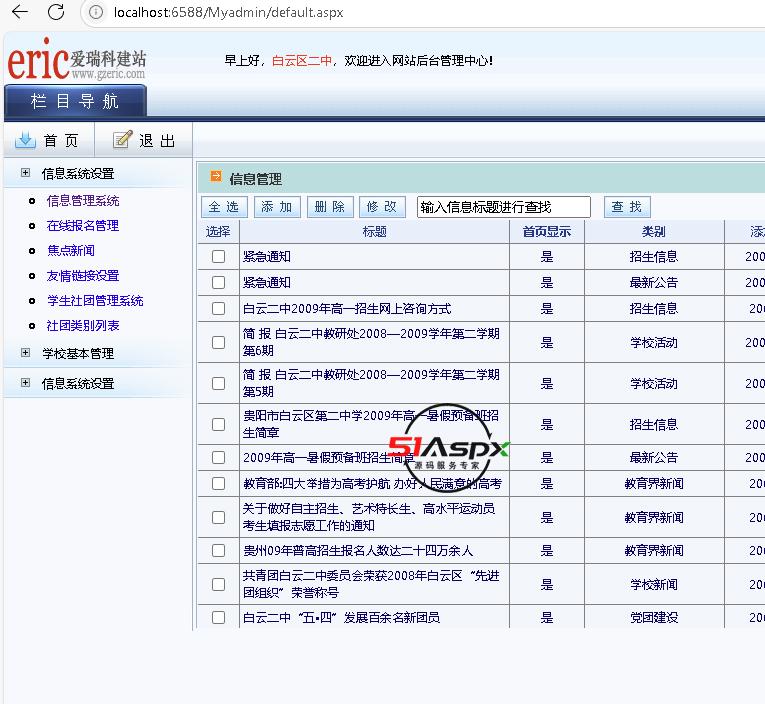The width and height of the screenshot is (765, 704).
Task: Select checkbox for 贵州09年普高招生报名人数 row
Action: 218,551
